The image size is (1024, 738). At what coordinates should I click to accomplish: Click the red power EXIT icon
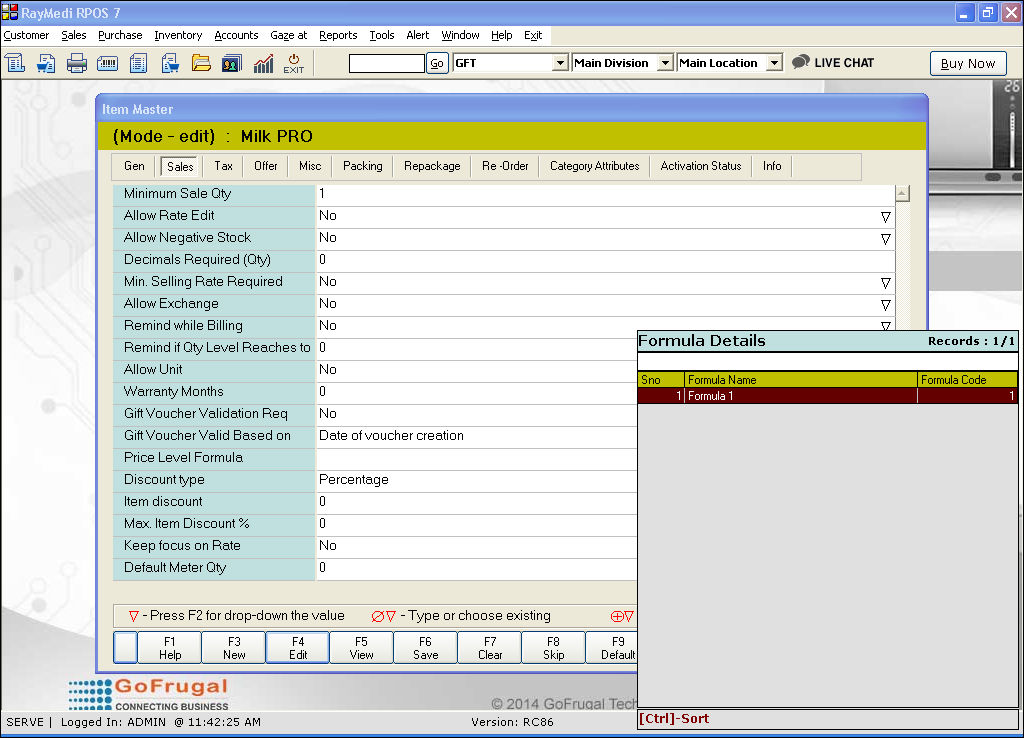(294, 63)
